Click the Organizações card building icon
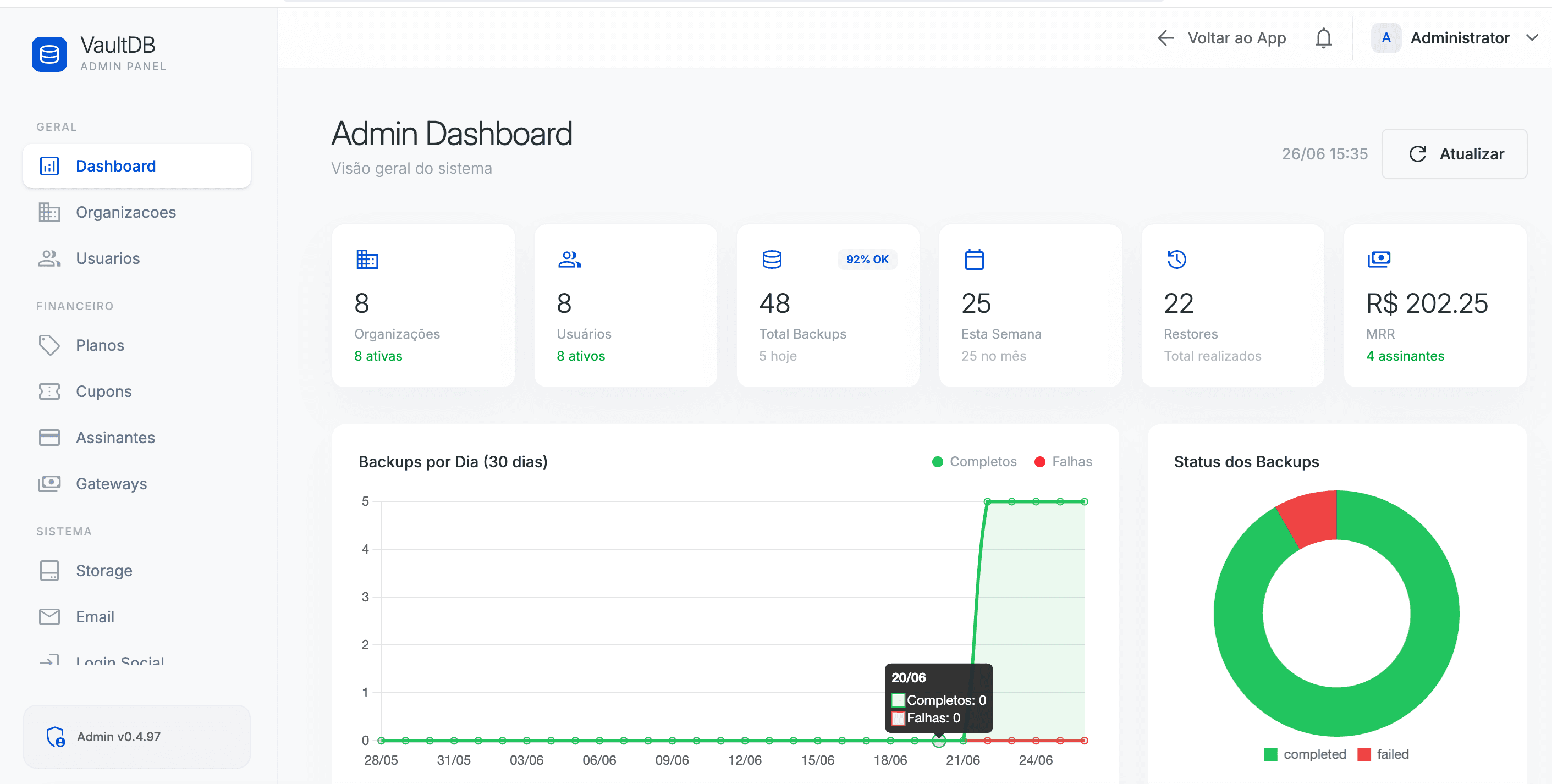Image resolution: width=1552 pixels, height=784 pixels. coord(367,259)
